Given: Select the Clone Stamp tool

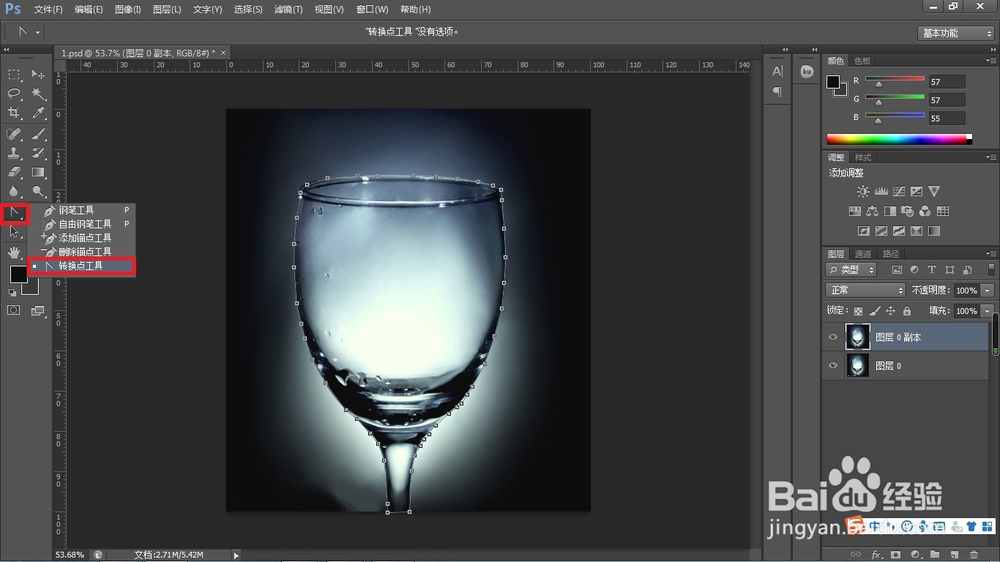Looking at the screenshot, I should tap(14, 153).
